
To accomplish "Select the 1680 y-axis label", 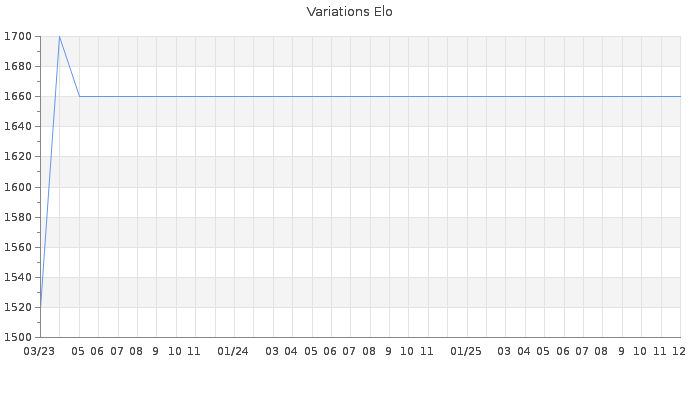I will coord(19,67).
